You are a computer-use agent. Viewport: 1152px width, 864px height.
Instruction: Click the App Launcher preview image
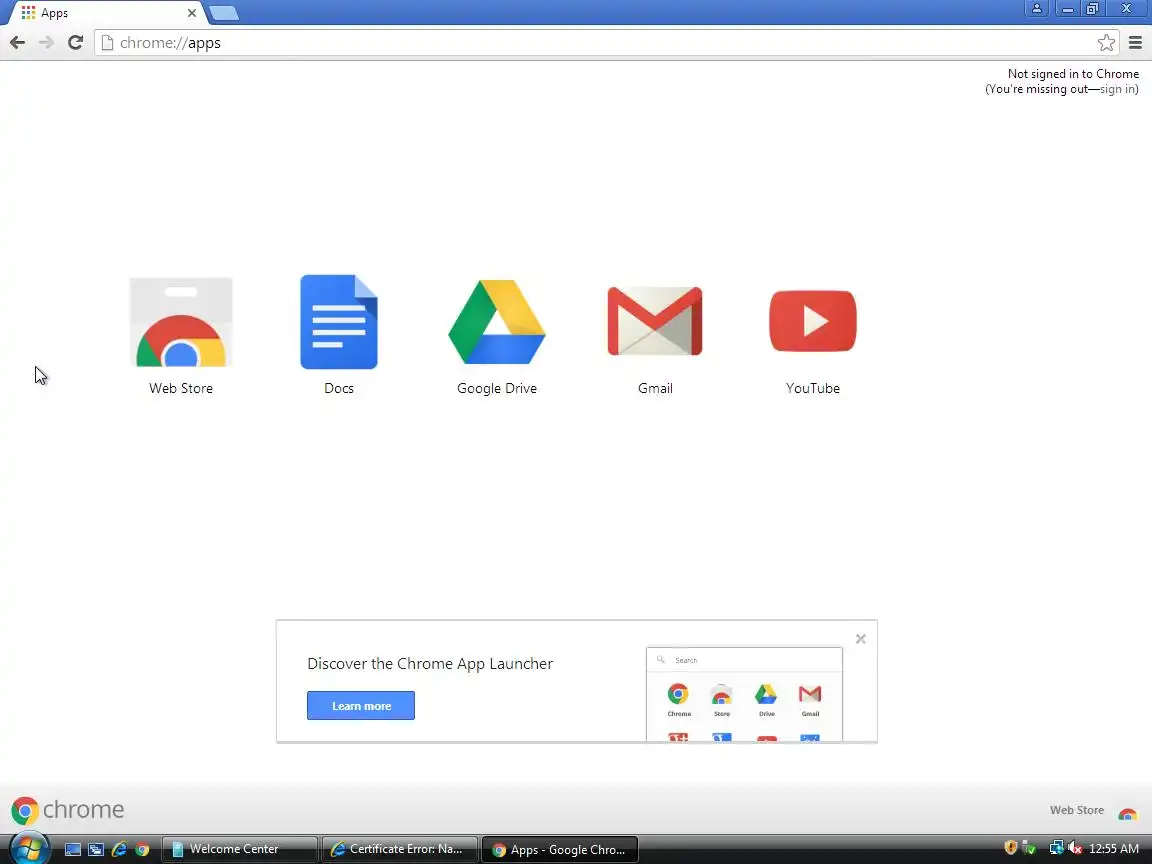coord(744,694)
